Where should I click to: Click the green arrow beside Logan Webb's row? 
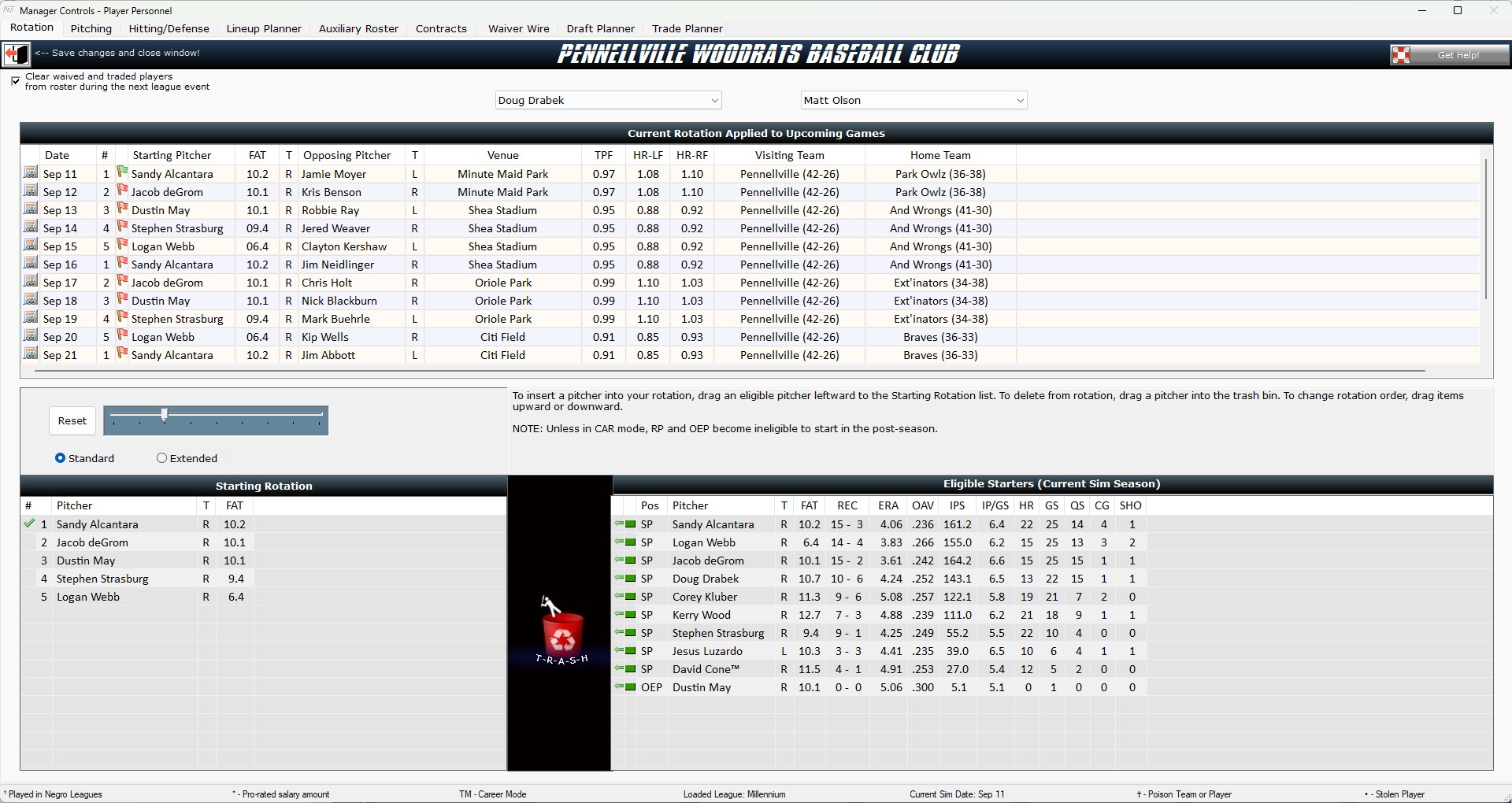pos(620,542)
